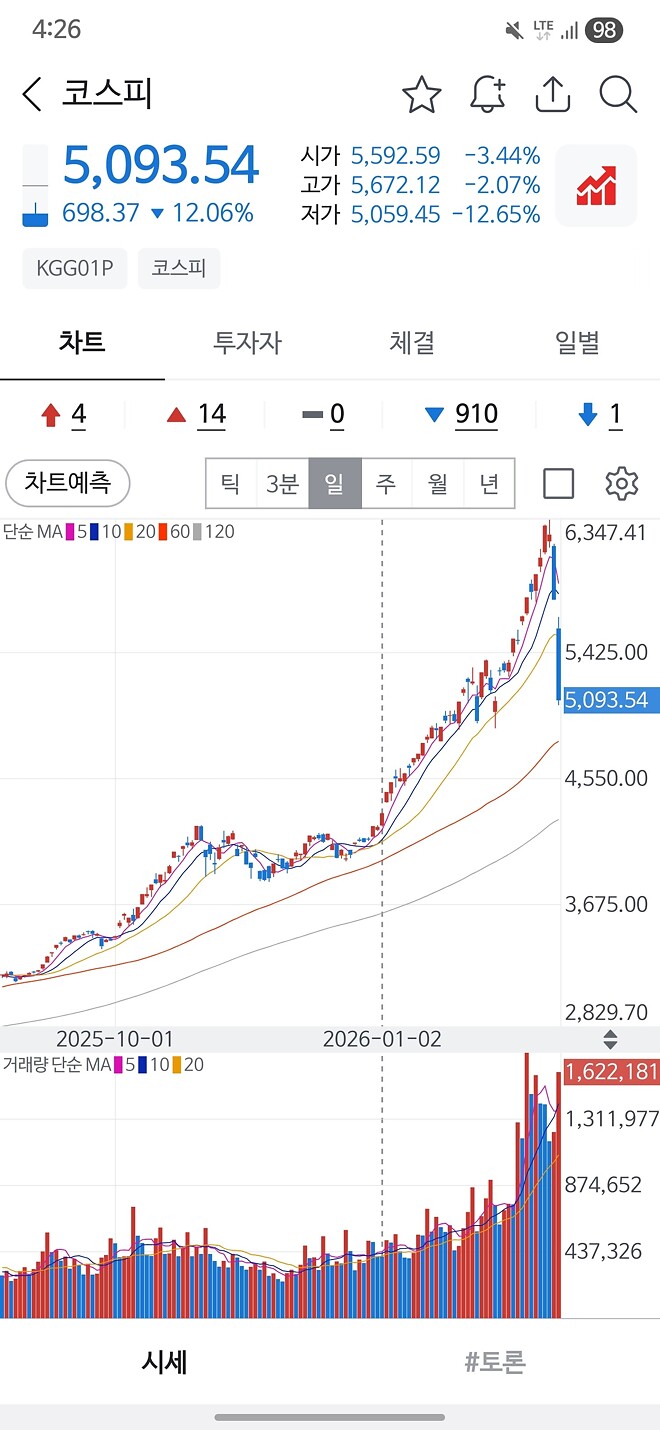Image resolution: width=660 pixels, height=1430 pixels.
Task: Open the #토론 discussion section
Action: click(495, 1361)
